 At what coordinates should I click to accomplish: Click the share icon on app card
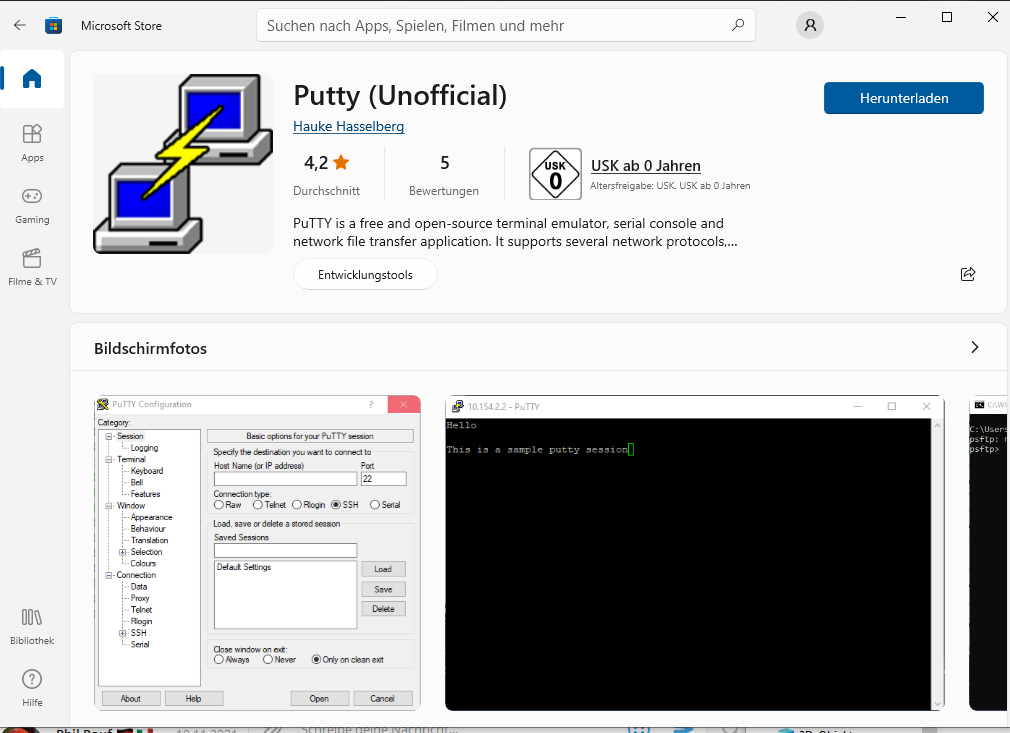point(967,274)
